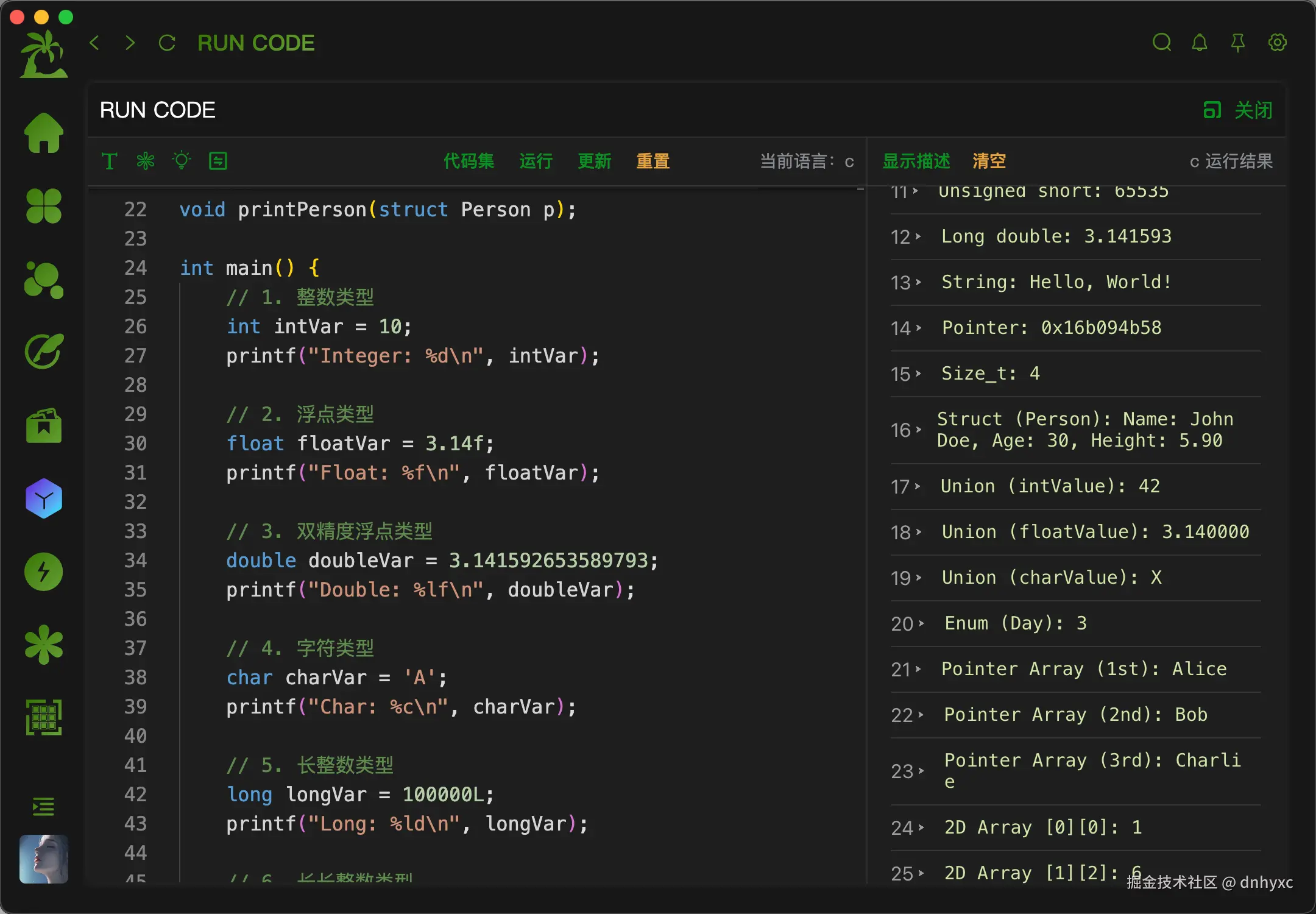1316x914 pixels.
Task: Click the user avatar at sidebar bottom
Action: point(43,859)
